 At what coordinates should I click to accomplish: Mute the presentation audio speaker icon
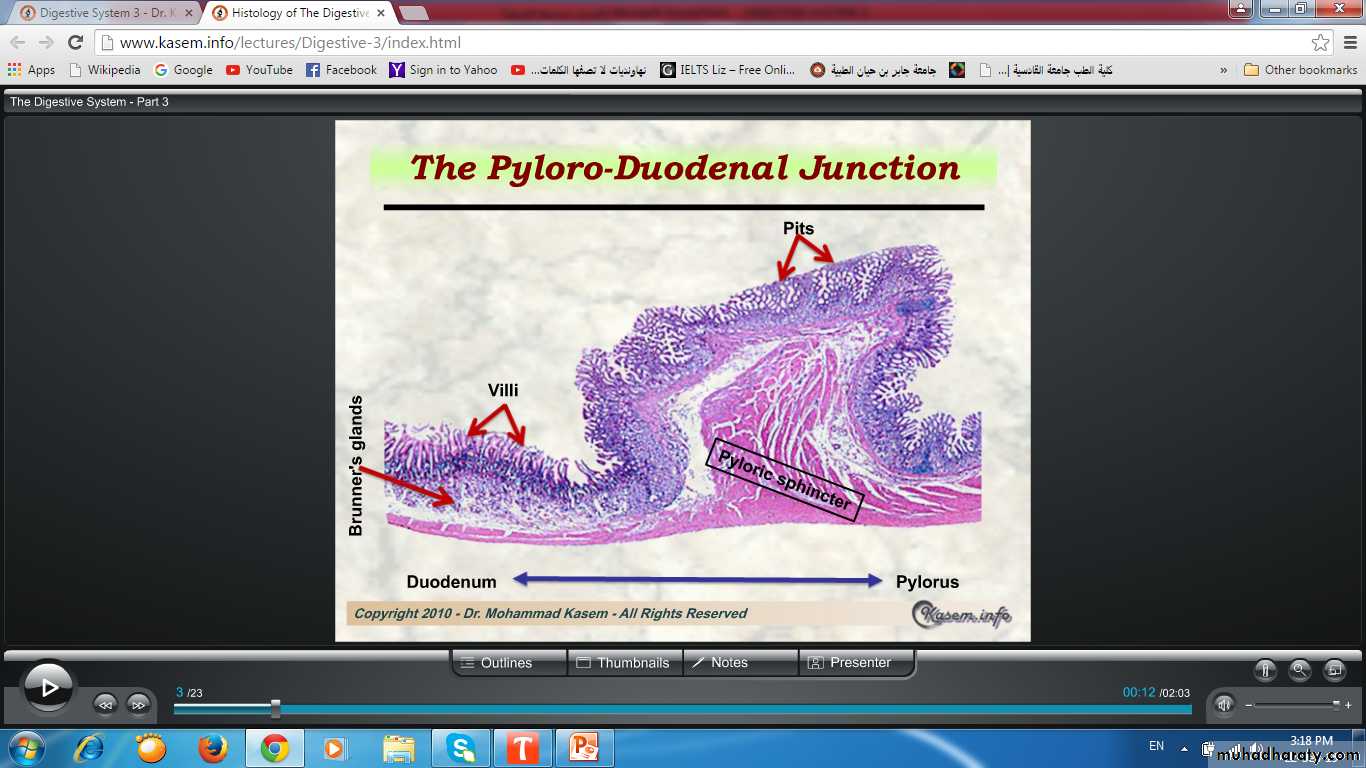pyautogui.click(x=1224, y=705)
